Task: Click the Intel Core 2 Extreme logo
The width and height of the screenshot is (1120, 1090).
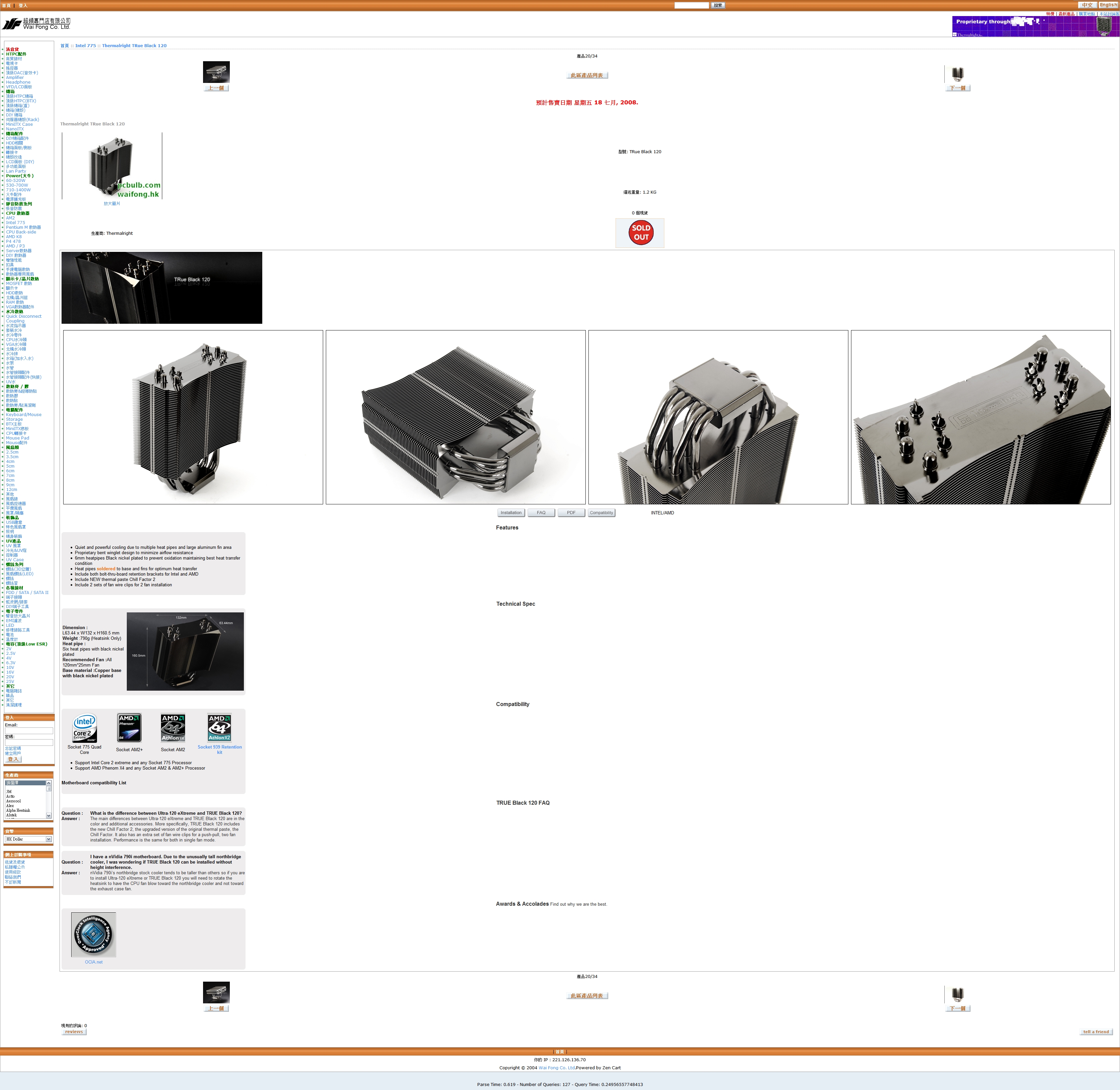Action: point(84,728)
